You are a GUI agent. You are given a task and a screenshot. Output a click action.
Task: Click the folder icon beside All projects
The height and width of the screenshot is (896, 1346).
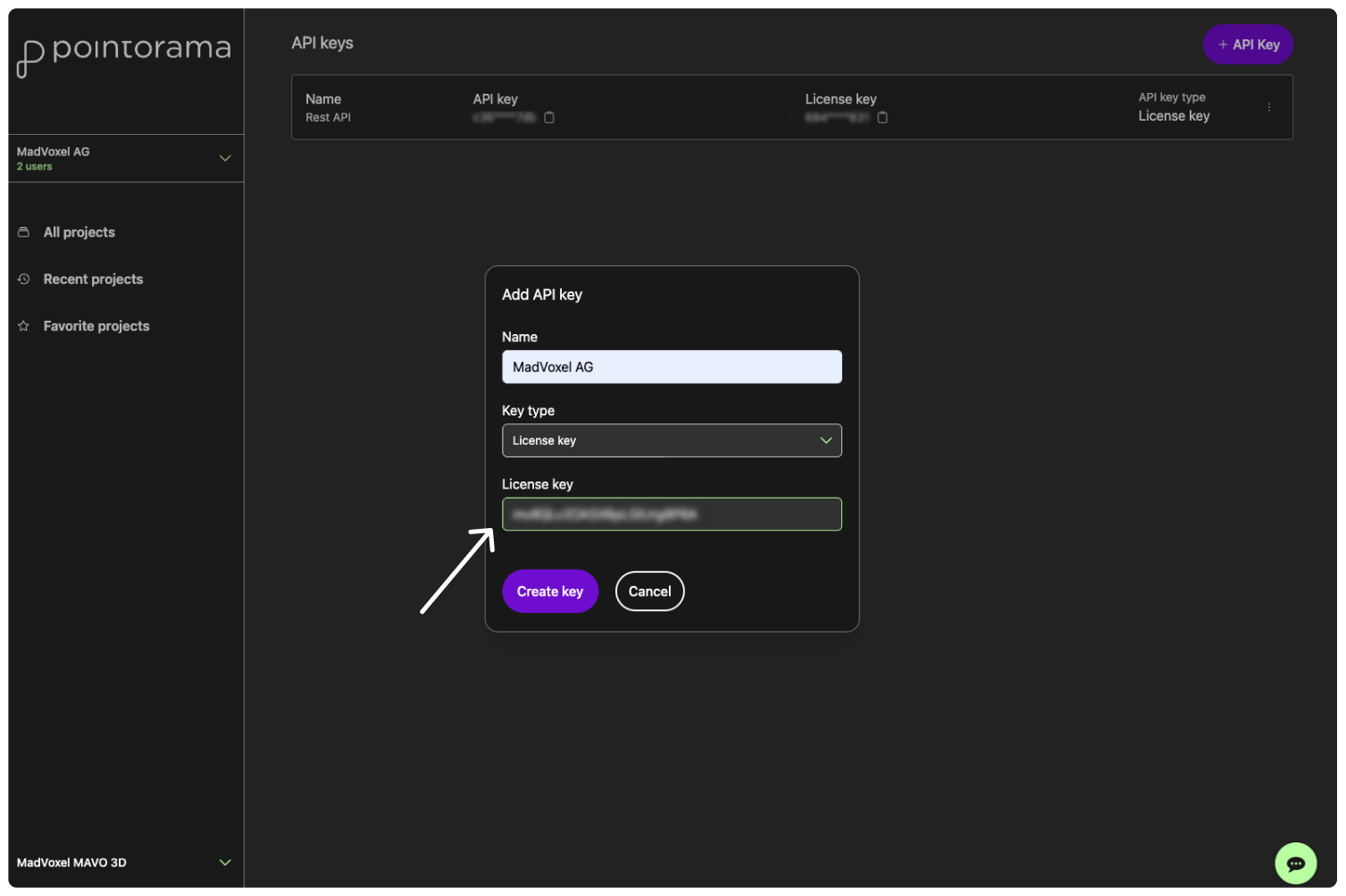coord(24,232)
